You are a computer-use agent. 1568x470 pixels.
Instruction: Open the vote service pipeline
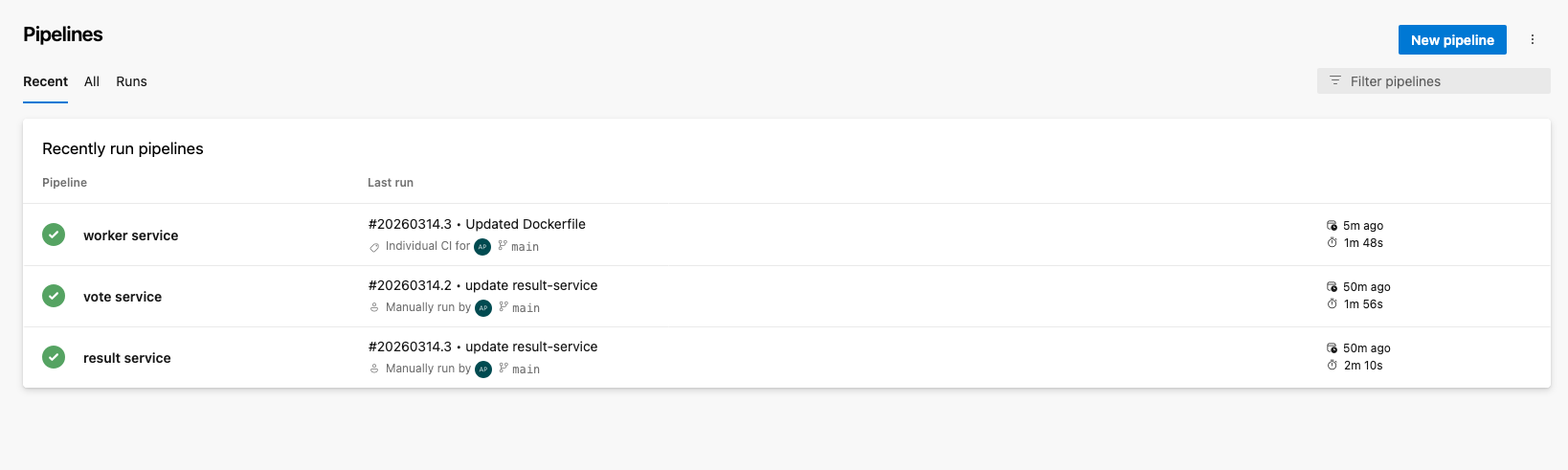click(123, 297)
